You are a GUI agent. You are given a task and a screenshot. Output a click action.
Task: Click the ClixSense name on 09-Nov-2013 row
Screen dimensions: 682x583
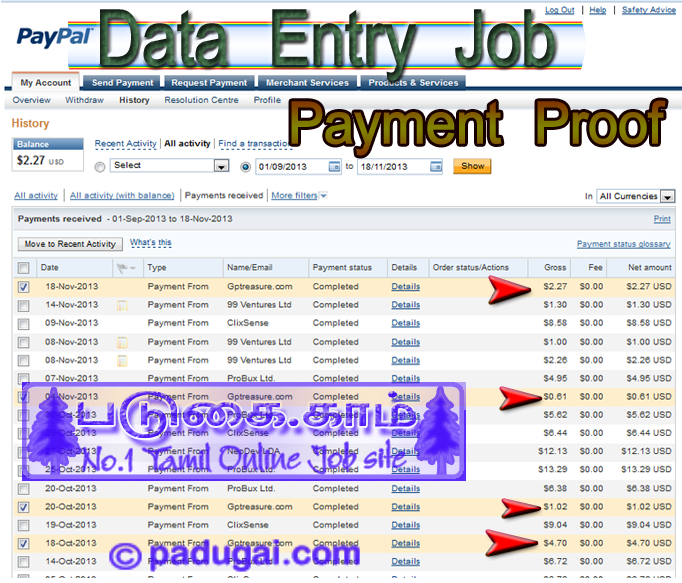tap(248, 323)
